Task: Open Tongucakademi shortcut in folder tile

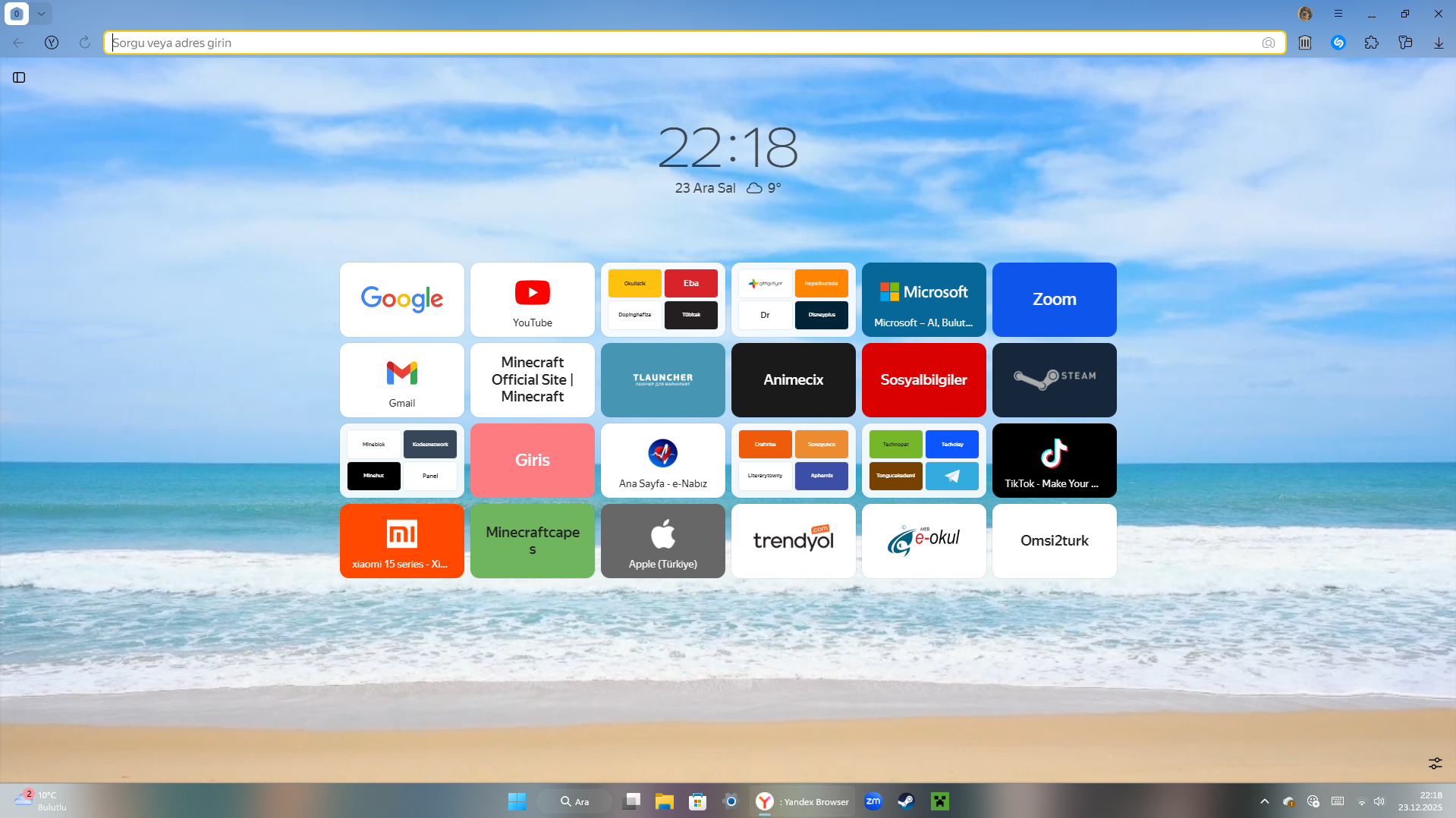Action: (x=896, y=476)
